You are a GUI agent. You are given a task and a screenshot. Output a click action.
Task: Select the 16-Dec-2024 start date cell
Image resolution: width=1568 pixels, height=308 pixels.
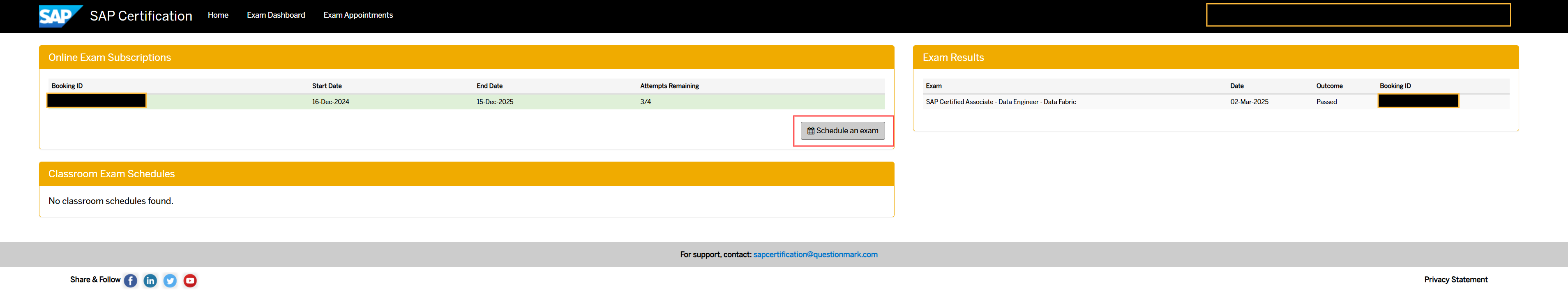coord(330,102)
